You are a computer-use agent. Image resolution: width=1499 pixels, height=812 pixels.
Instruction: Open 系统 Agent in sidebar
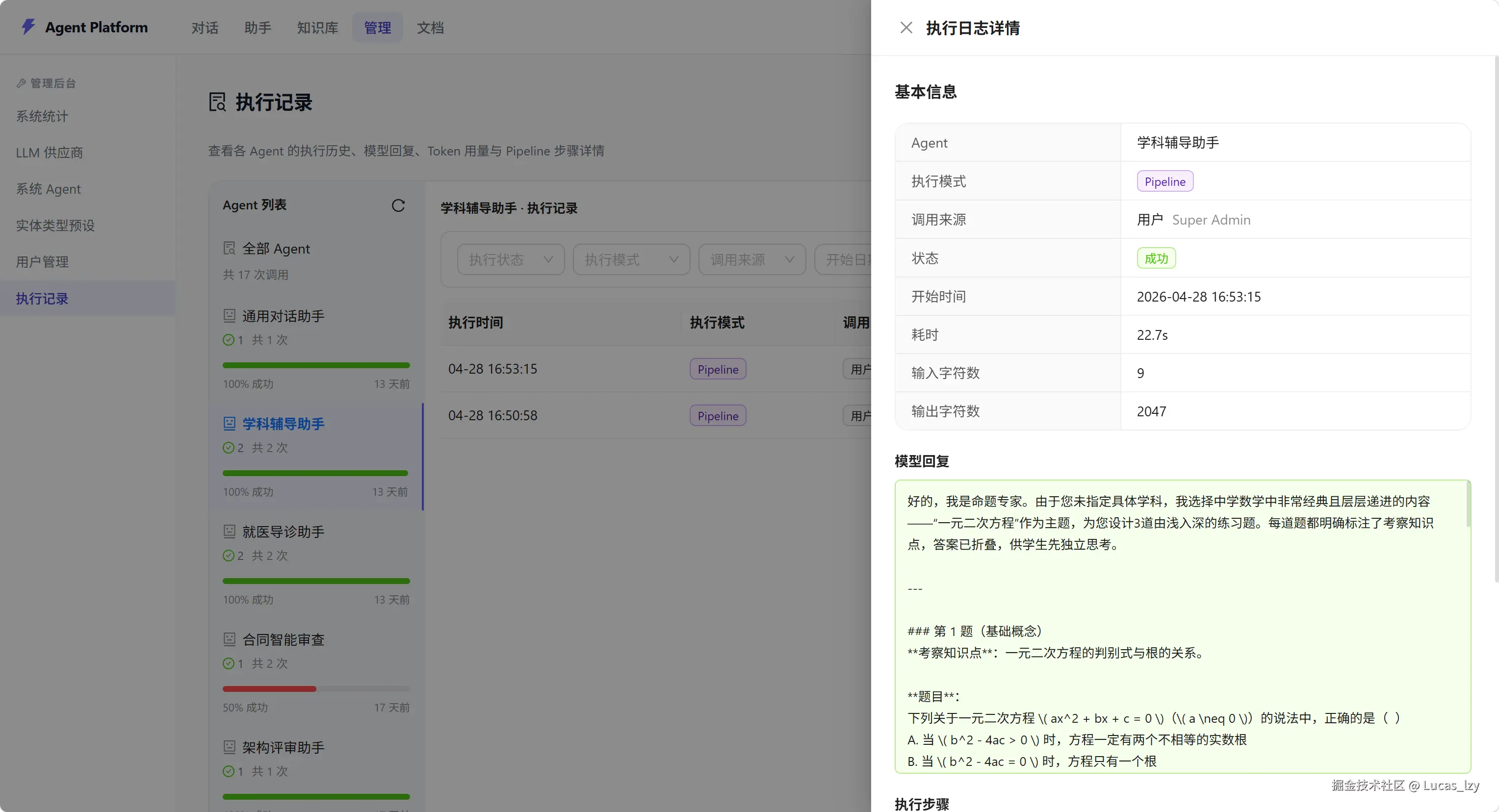click(x=87, y=189)
